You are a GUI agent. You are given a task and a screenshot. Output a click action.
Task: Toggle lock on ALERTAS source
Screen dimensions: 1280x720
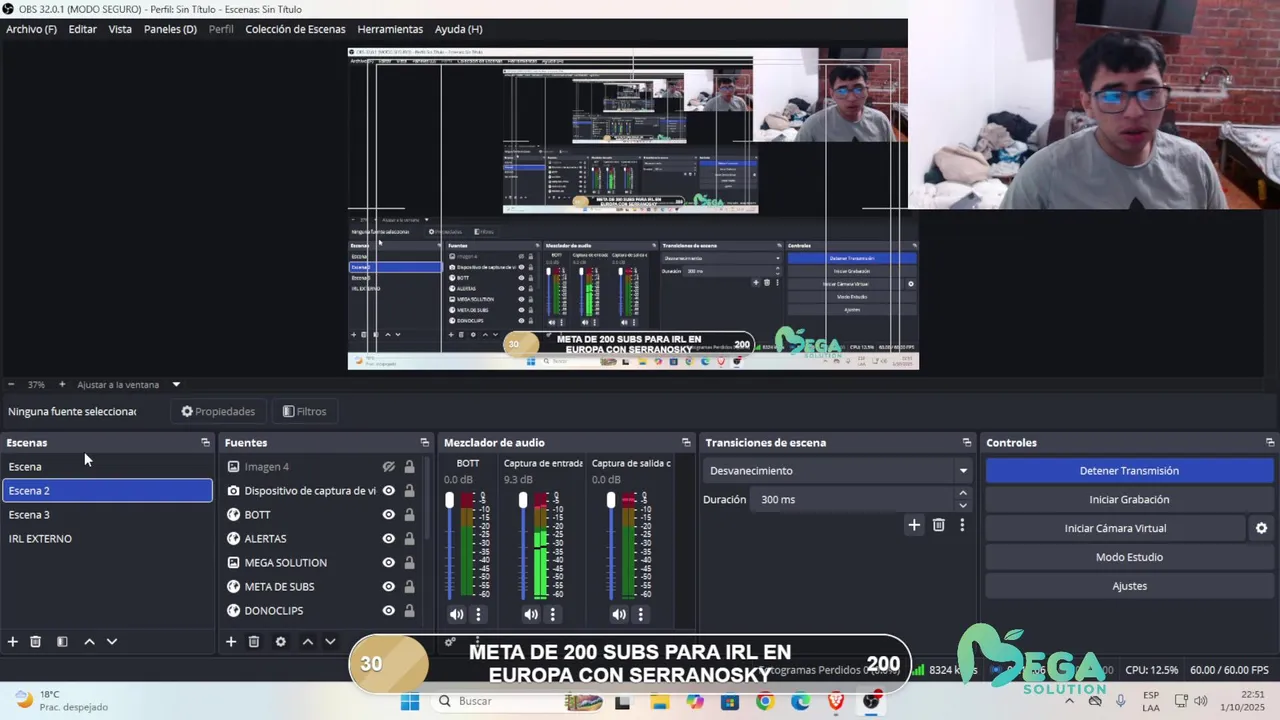click(409, 539)
